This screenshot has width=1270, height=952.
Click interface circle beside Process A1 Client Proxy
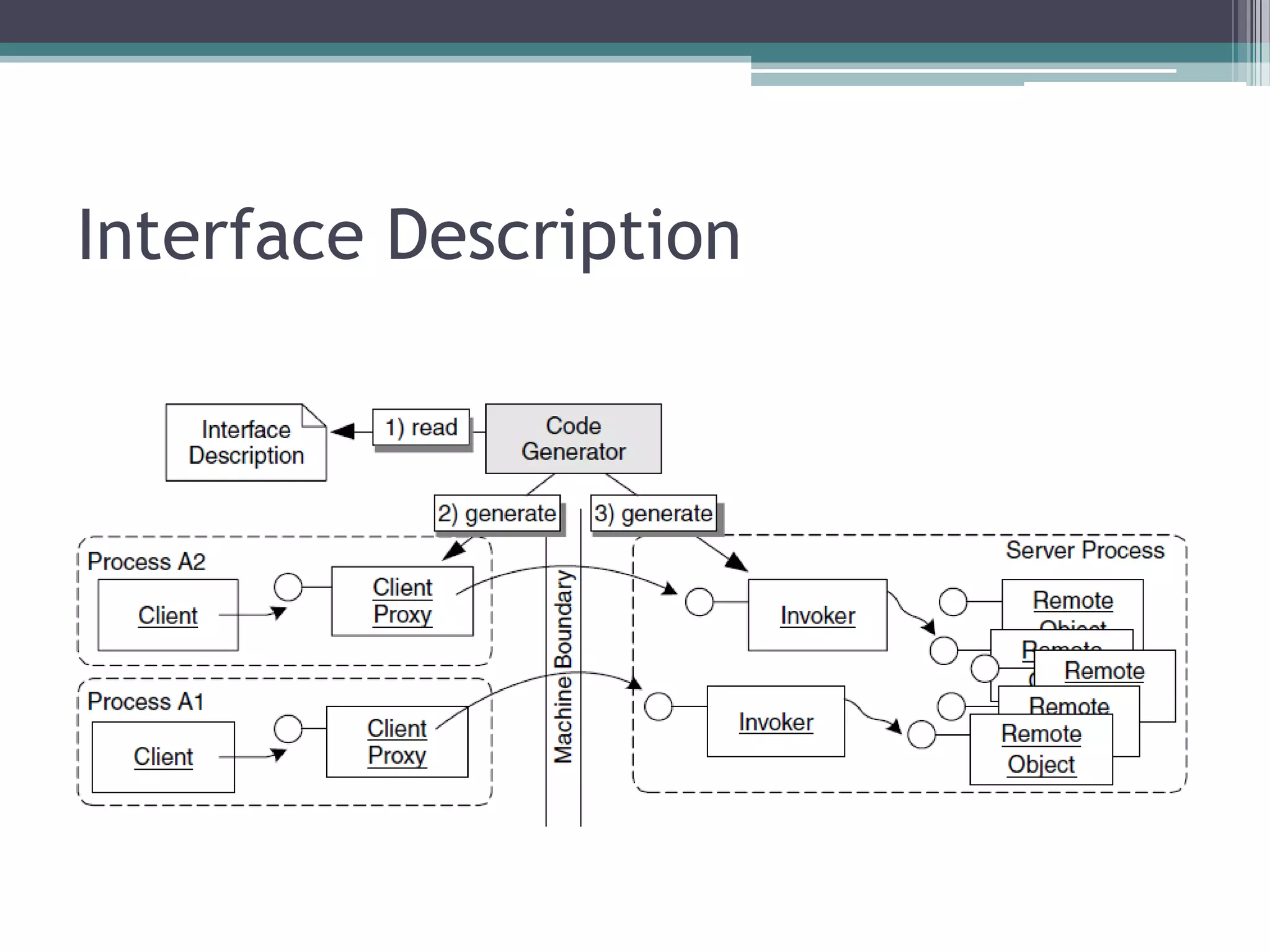pos(288,728)
